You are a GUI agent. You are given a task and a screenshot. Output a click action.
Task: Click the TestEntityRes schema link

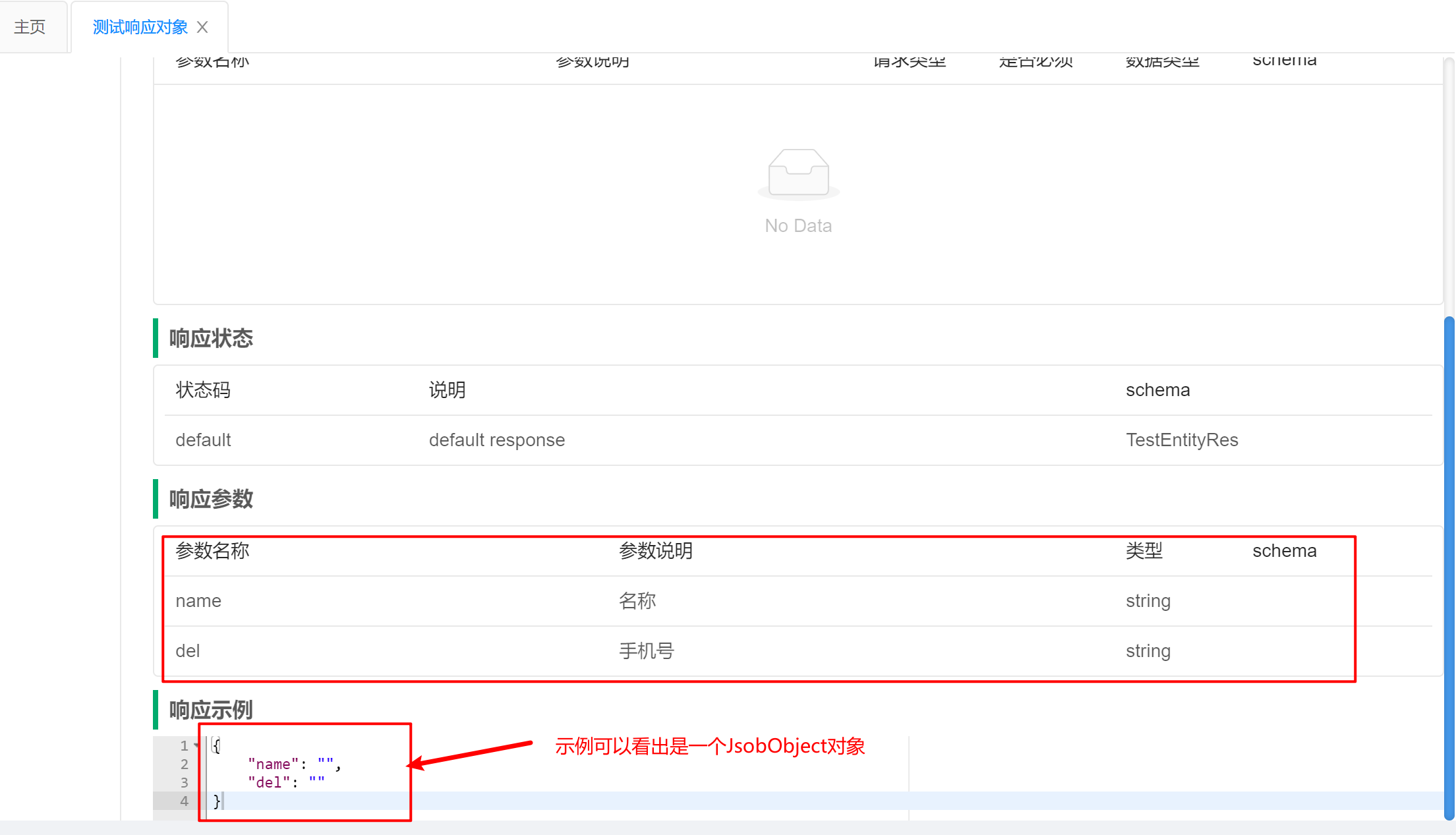pos(1182,440)
